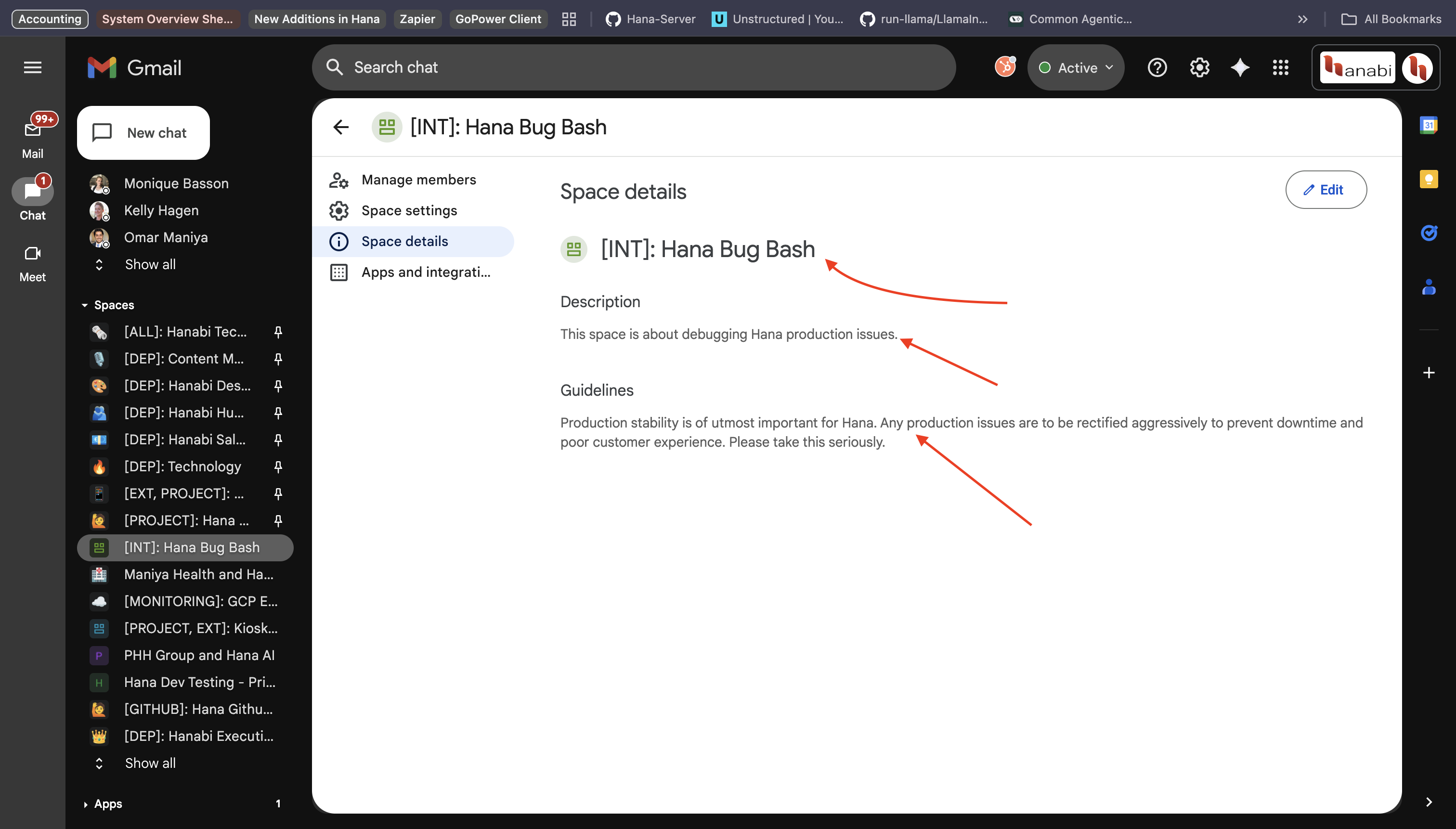Select Space details menu item
Image resolution: width=1456 pixels, height=829 pixels.
[x=413, y=241]
